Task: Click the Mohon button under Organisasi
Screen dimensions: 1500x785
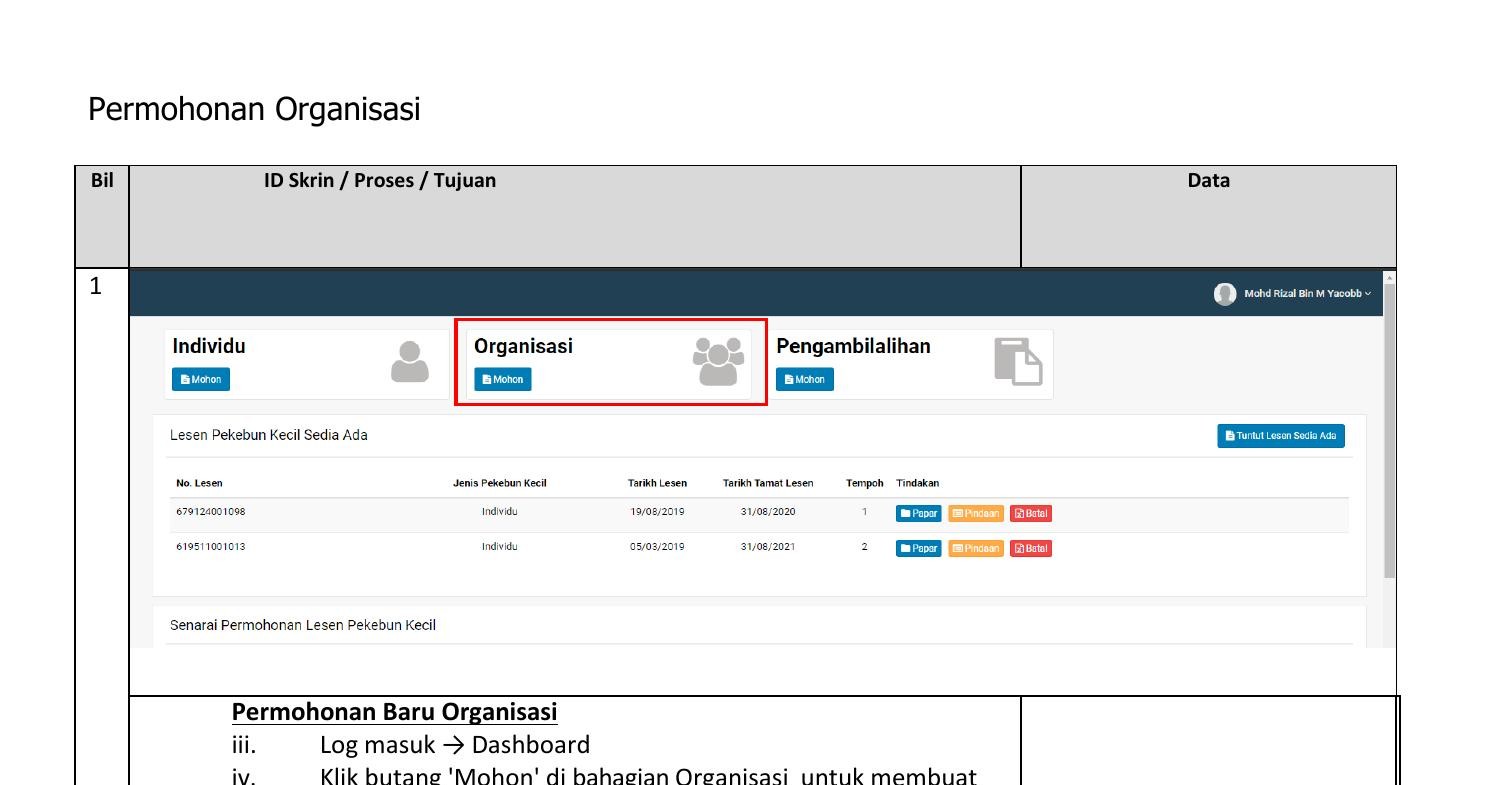Action: click(x=503, y=379)
